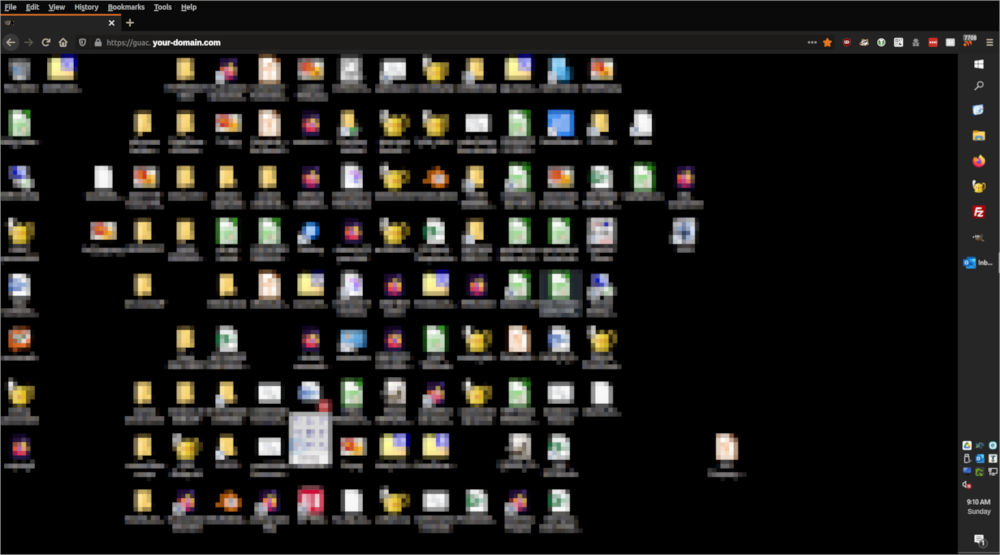This screenshot has height=555, width=1000.
Task: Click the USB safely remove tray icon
Action: [x=967, y=459]
